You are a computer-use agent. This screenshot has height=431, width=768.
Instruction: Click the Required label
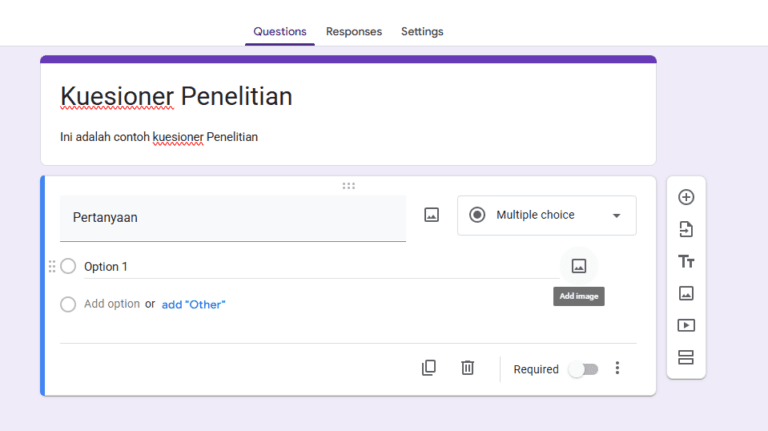coord(536,369)
